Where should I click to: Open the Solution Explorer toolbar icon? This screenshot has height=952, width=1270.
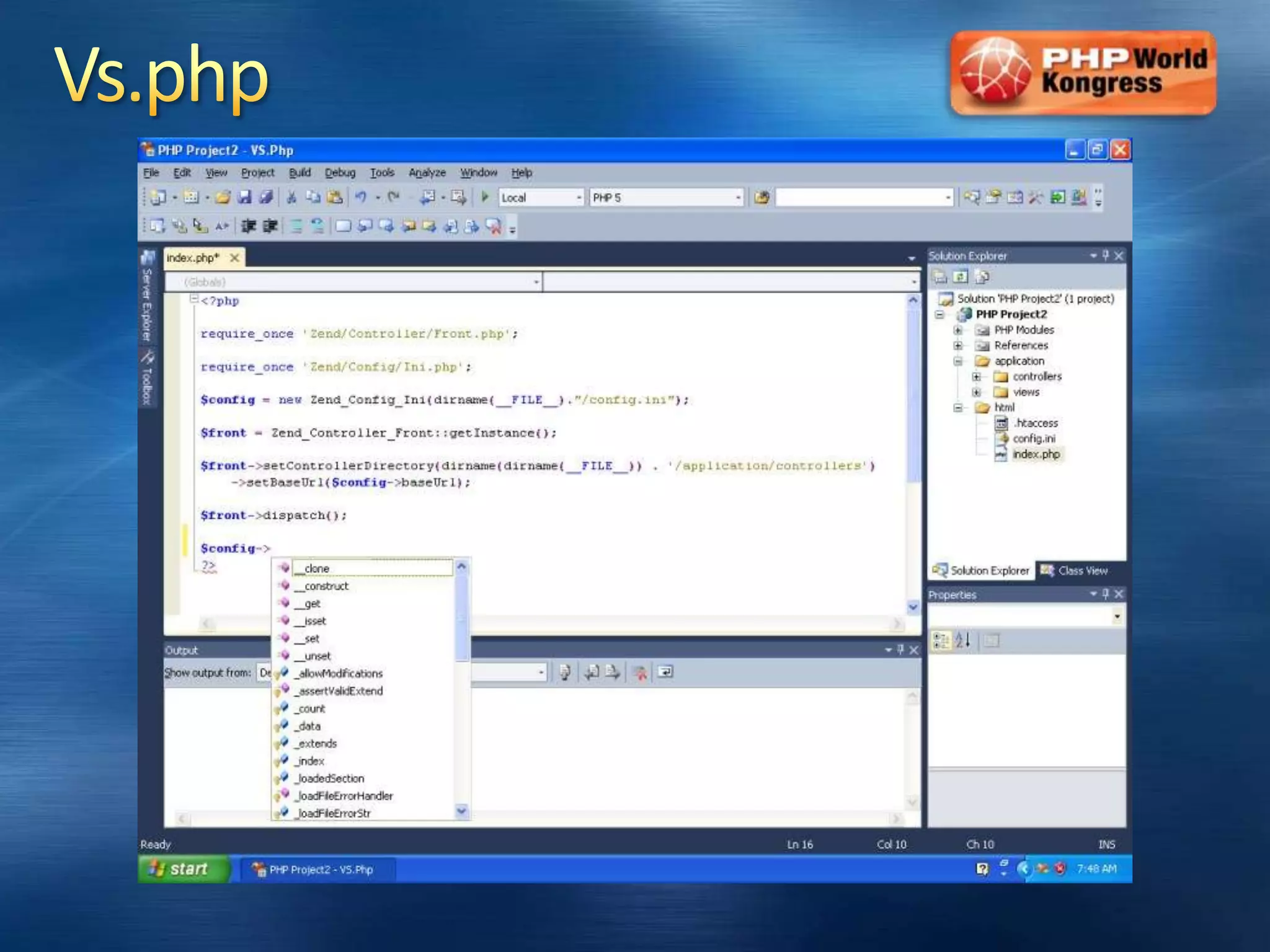(972, 197)
